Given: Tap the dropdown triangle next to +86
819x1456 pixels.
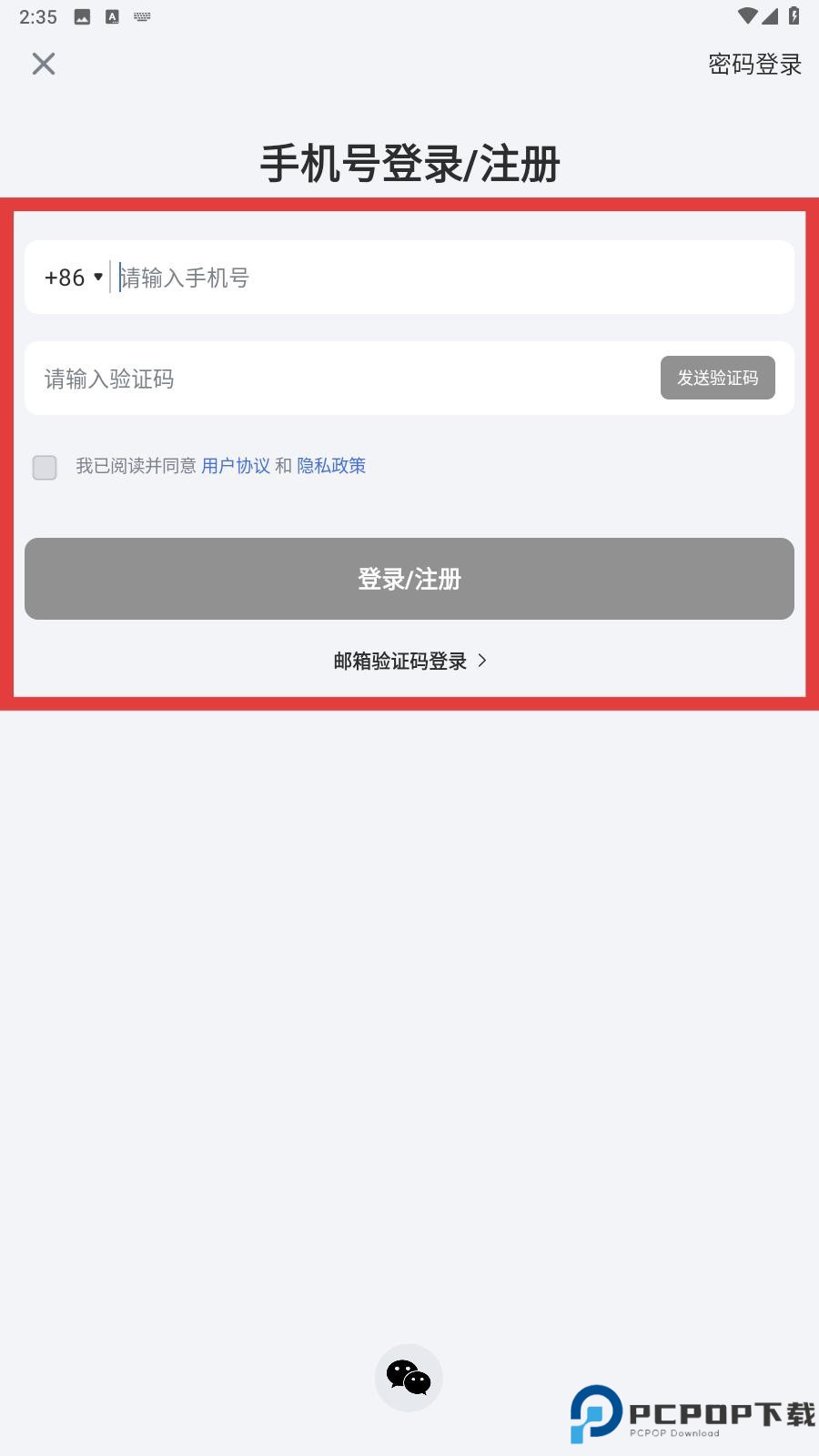Looking at the screenshot, I should 98,277.
